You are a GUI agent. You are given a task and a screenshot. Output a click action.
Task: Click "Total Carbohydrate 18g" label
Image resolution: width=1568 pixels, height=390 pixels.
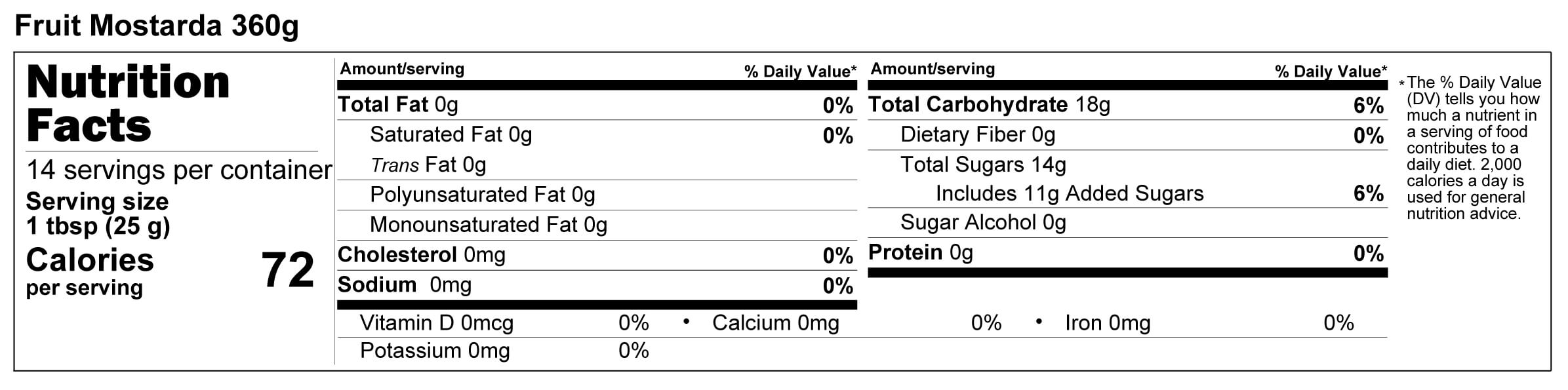pos(989,105)
